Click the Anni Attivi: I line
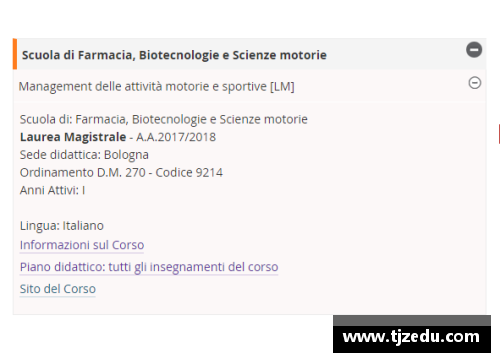This screenshot has height=362, width=500. pyautogui.click(x=52, y=190)
